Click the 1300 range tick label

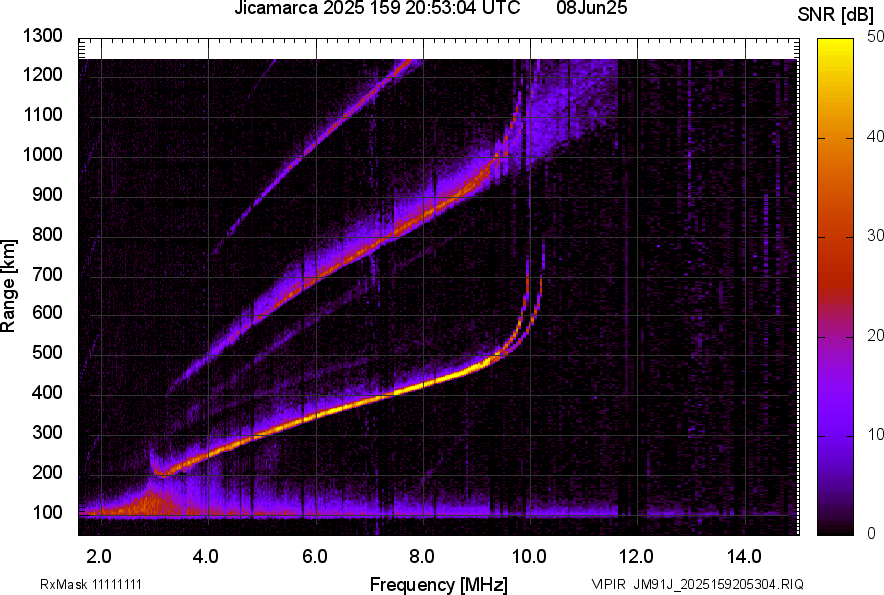tap(43, 36)
